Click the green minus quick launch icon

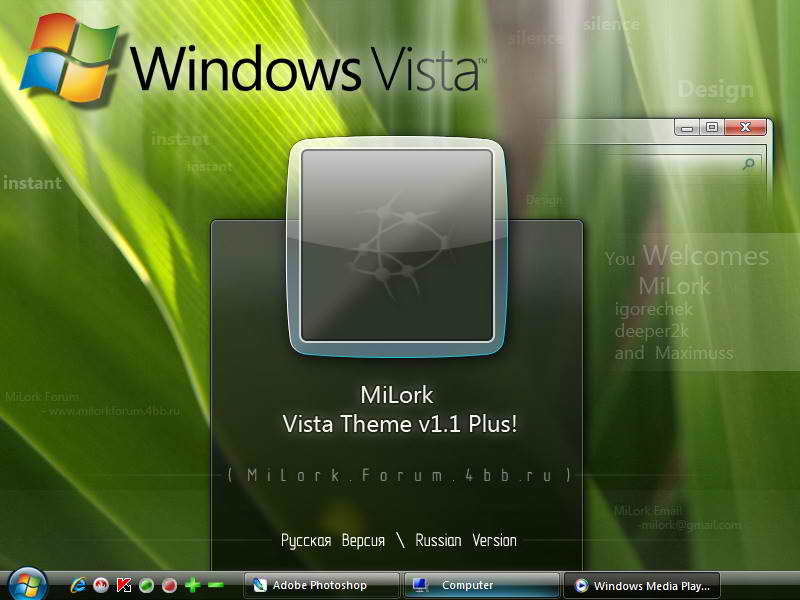[216, 585]
